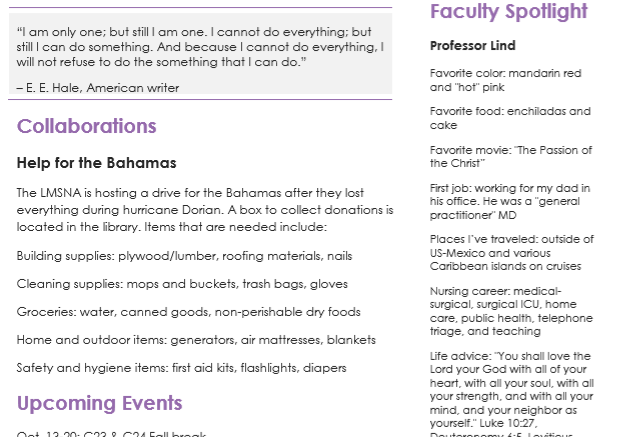Click the Safety and hygiene items line
This screenshot has height=437, width=622.
pos(181,368)
